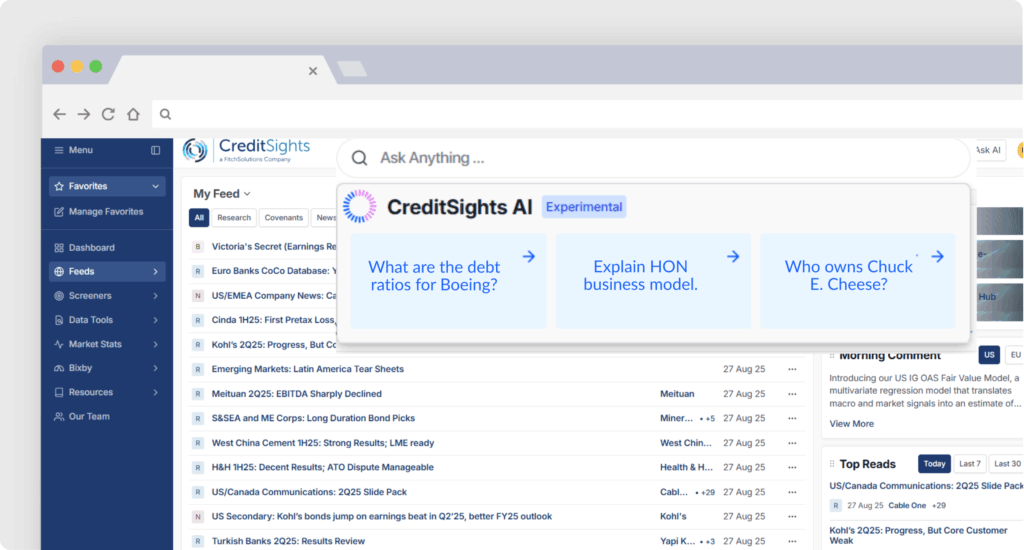
Task: Select the All feed filter tab
Action: [x=199, y=218]
